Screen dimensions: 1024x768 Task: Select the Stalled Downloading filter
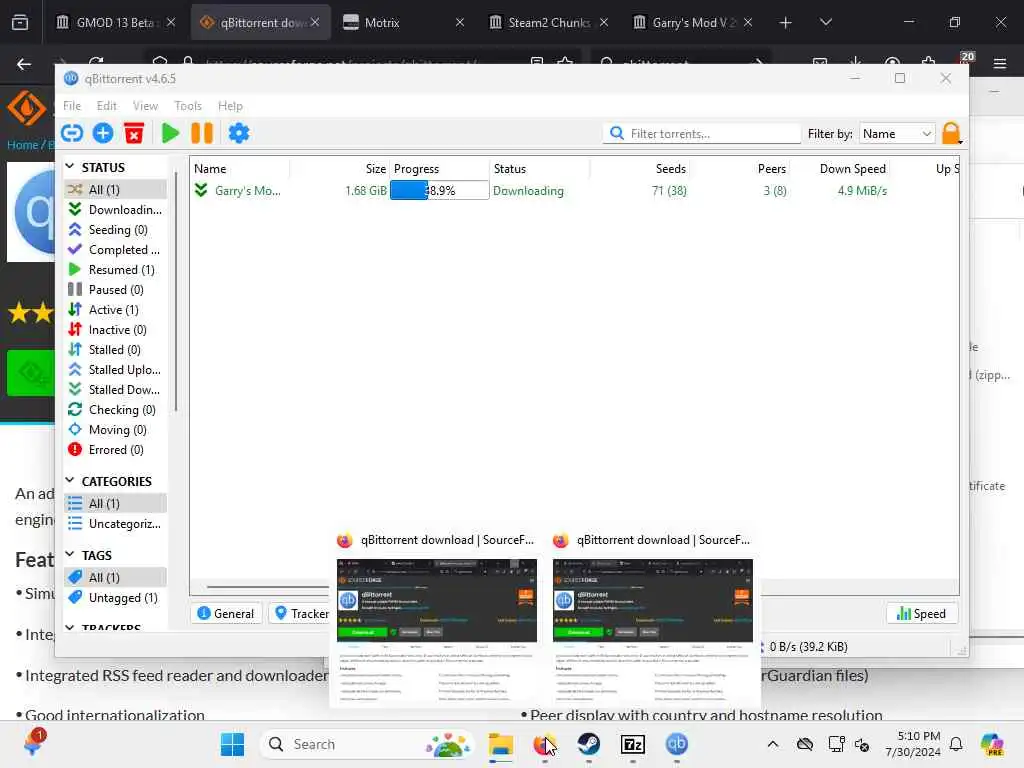(116, 390)
